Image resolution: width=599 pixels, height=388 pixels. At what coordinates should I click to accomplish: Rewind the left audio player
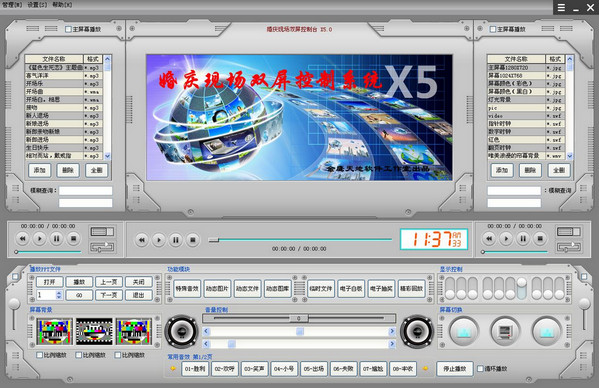click(22, 239)
